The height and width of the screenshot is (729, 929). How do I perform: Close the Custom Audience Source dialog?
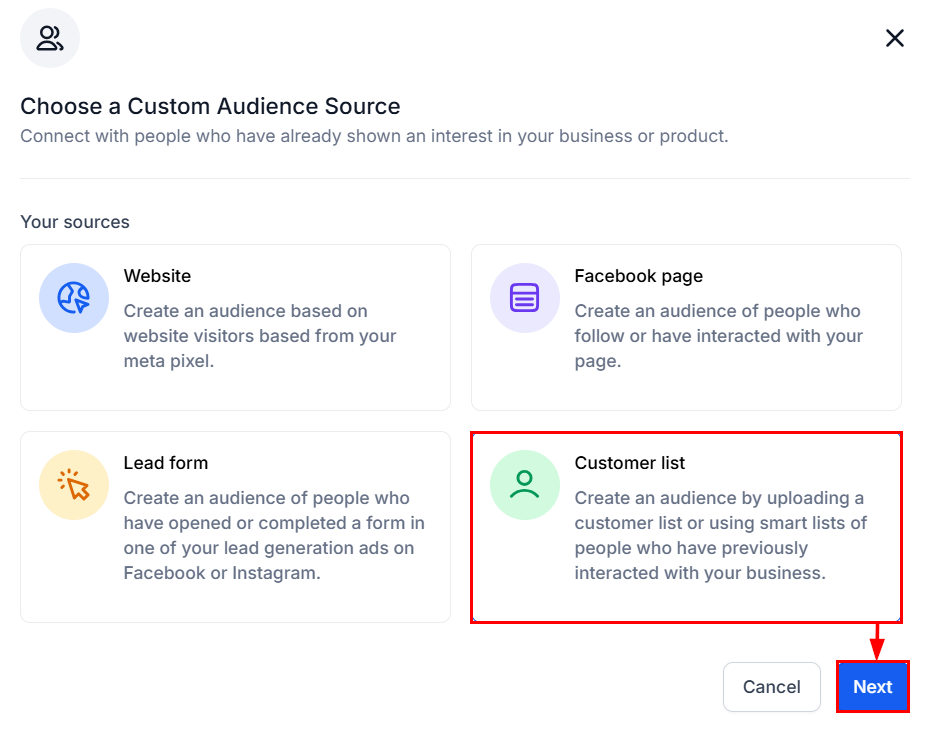[895, 38]
